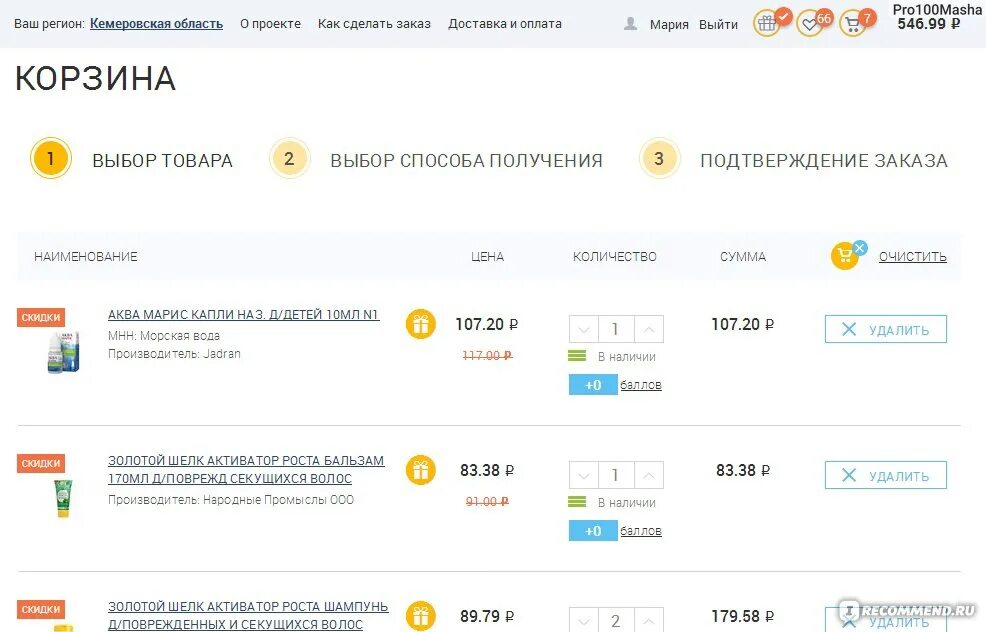Open Золотой Шелк шампунь product link

point(248,615)
